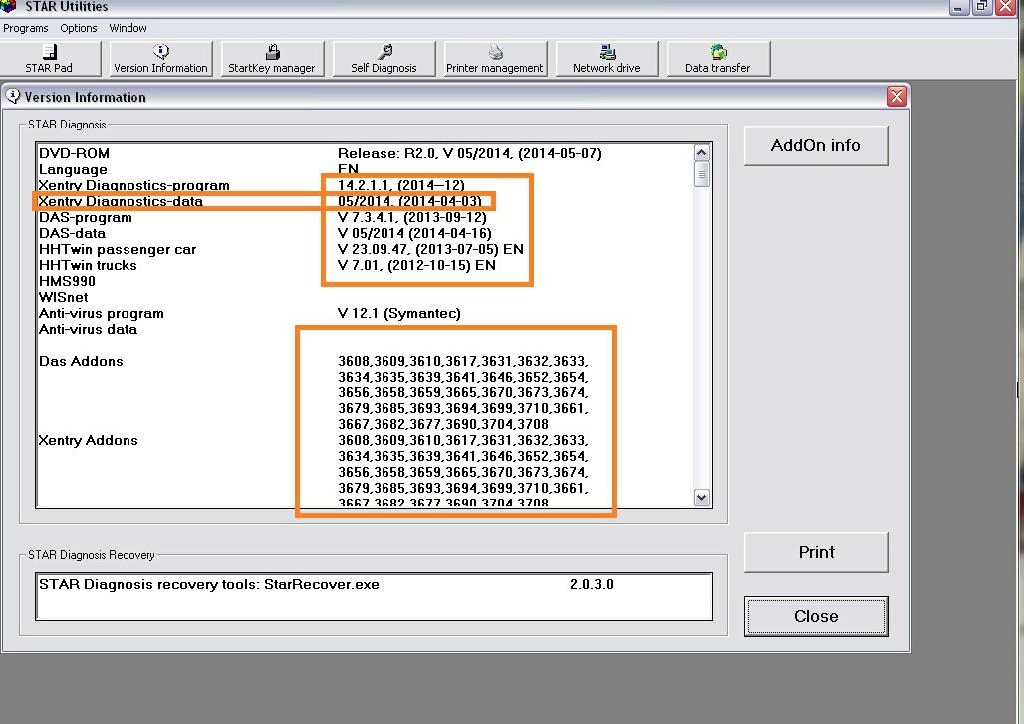Click the STAR Utilities app icon in title bar
The height and width of the screenshot is (724, 1024).
[8, 6]
